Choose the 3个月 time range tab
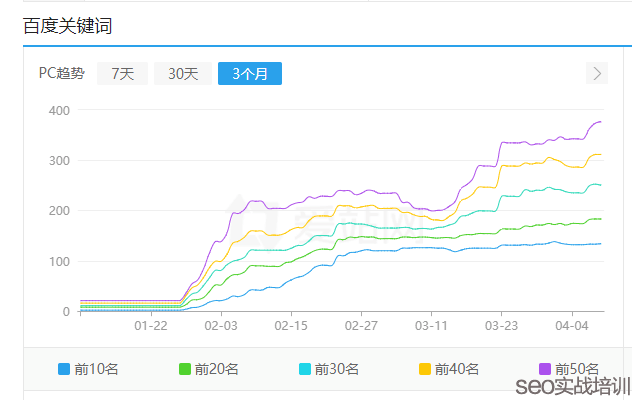 click(x=249, y=73)
